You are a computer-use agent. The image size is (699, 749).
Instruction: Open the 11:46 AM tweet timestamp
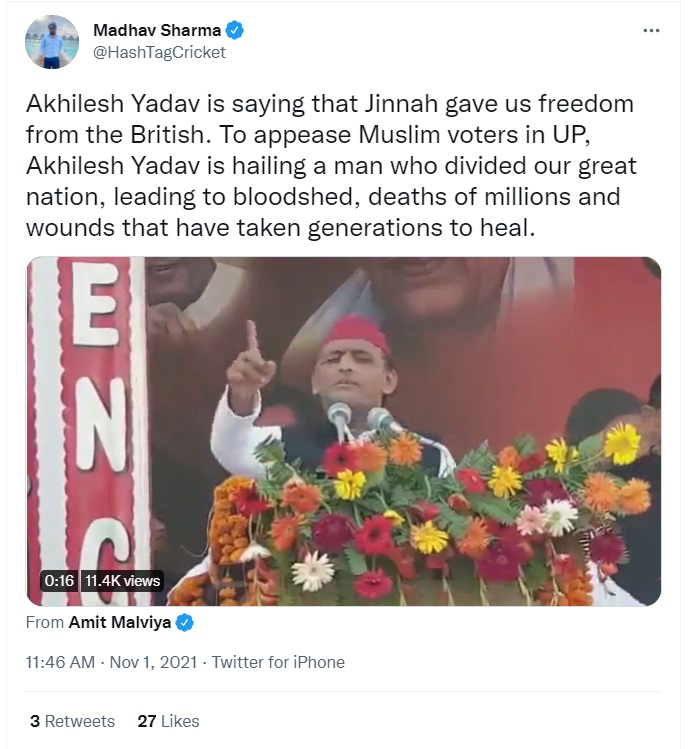click(x=59, y=662)
